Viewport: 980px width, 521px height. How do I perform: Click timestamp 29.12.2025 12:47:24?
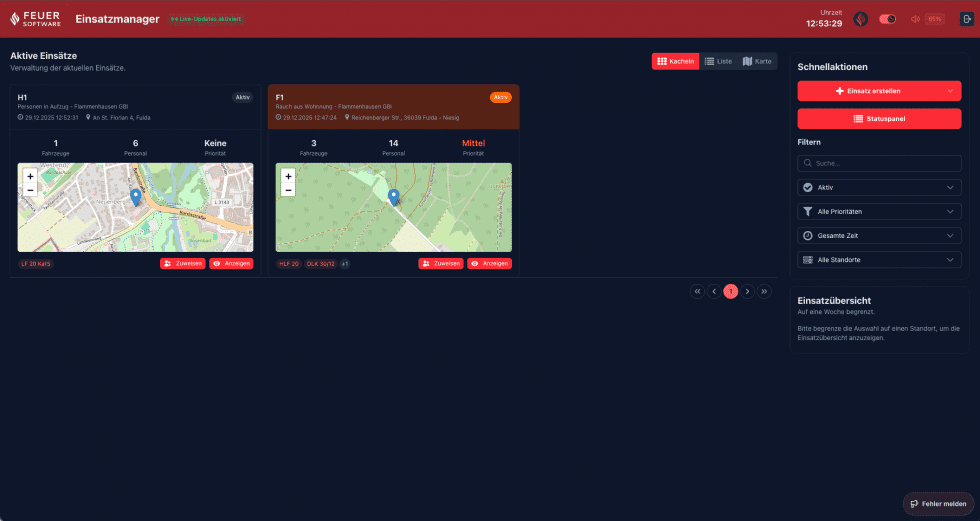(x=309, y=117)
